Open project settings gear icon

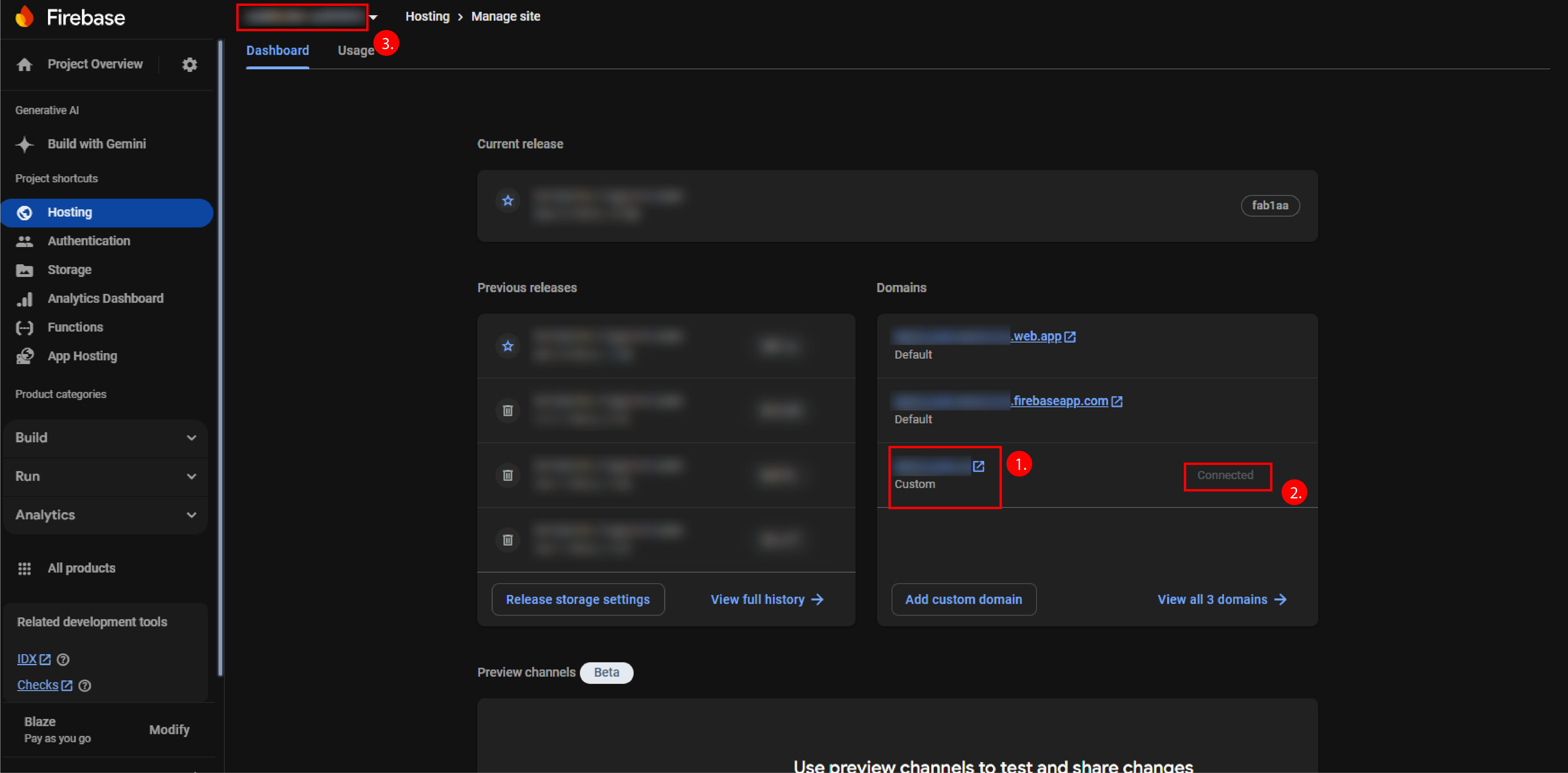pyautogui.click(x=190, y=64)
